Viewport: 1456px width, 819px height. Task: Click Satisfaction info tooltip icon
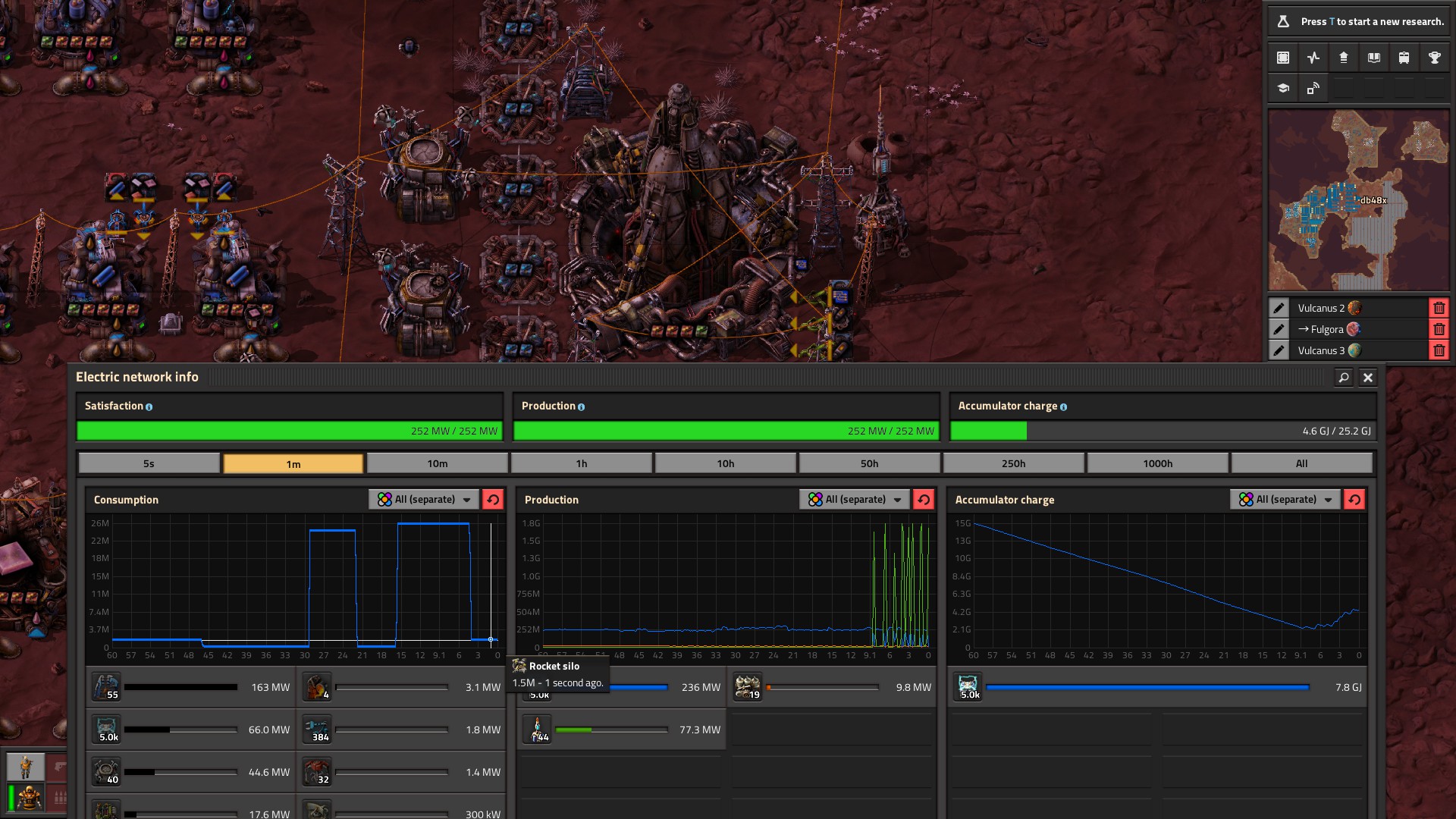(149, 407)
